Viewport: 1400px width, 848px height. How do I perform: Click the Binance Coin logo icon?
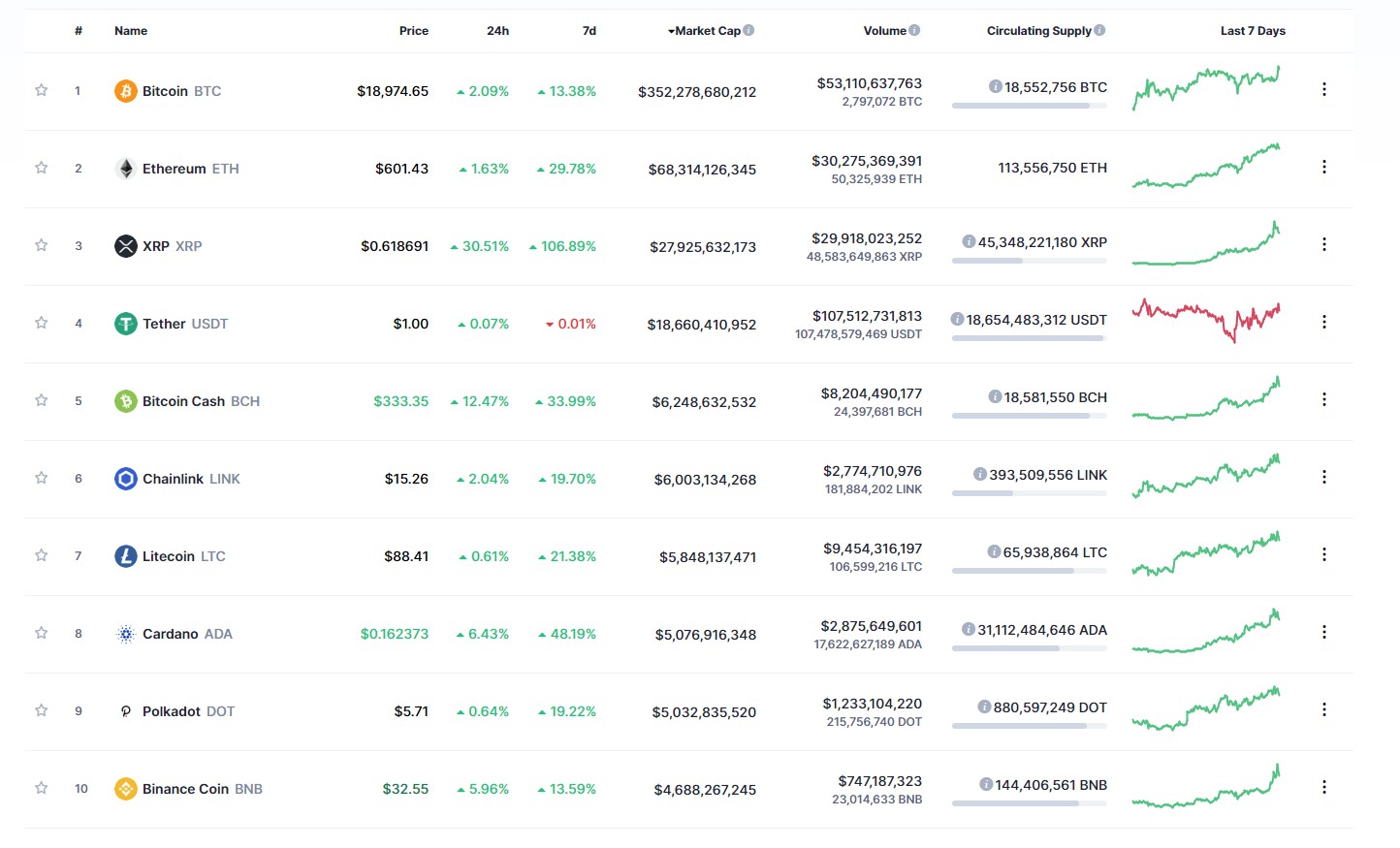pos(126,789)
